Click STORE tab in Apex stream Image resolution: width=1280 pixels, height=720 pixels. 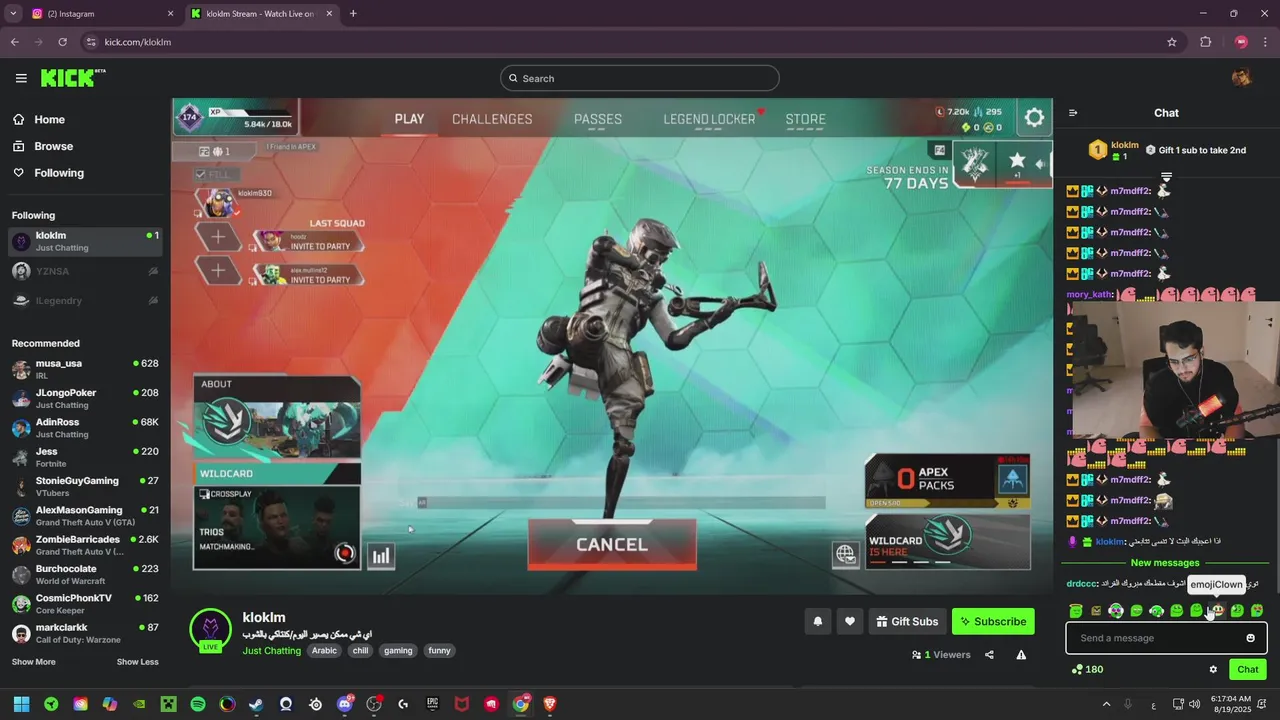click(805, 119)
